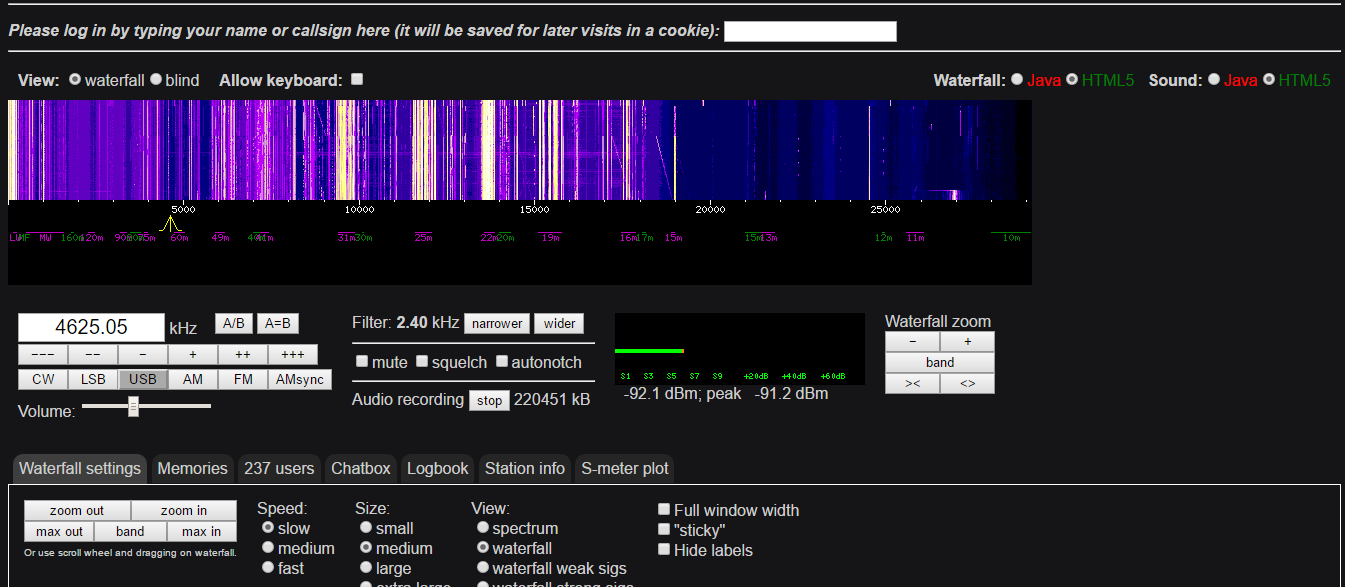Enable the Hide labels checkbox

[x=663, y=549]
